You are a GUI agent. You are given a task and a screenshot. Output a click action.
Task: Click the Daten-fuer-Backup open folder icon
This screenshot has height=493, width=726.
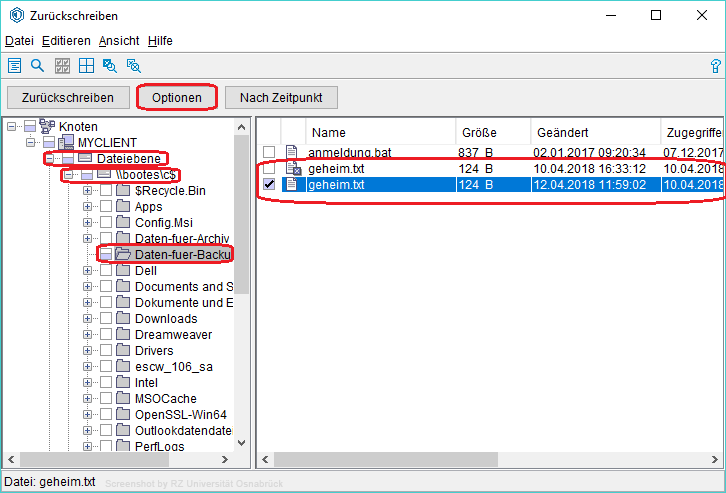(x=122, y=255)
